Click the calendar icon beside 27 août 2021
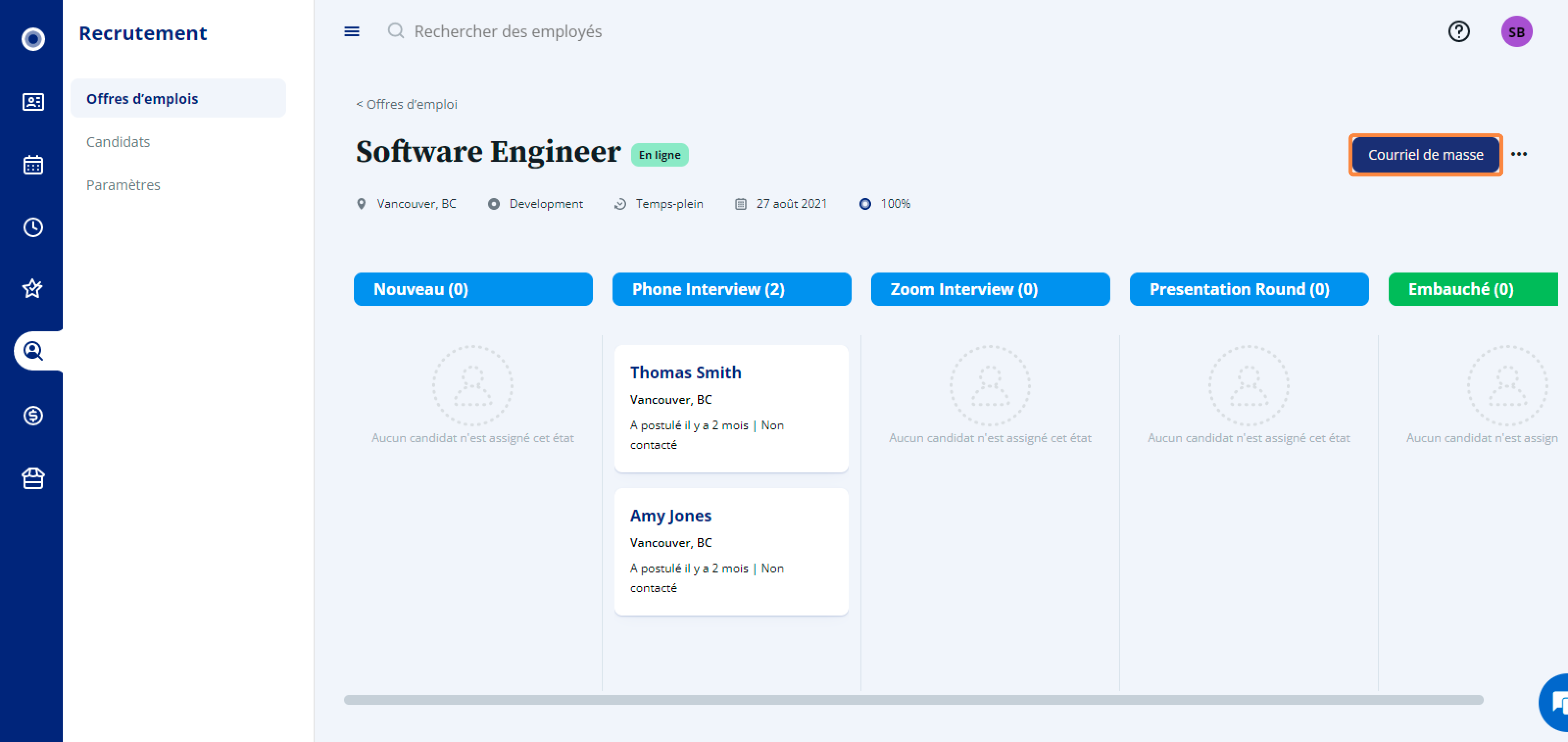1568x742 pixels. point(740,204)
